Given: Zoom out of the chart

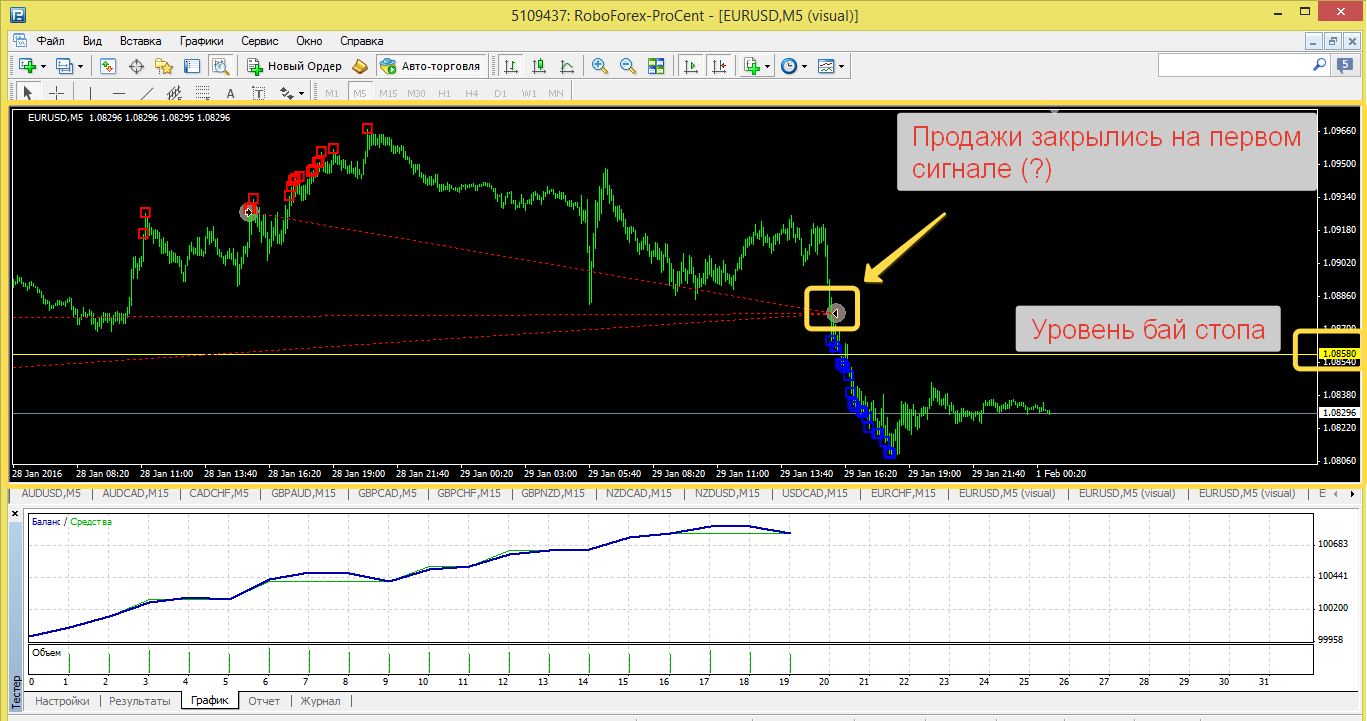Looking at the screenshot, I should (x=628, y=66).
